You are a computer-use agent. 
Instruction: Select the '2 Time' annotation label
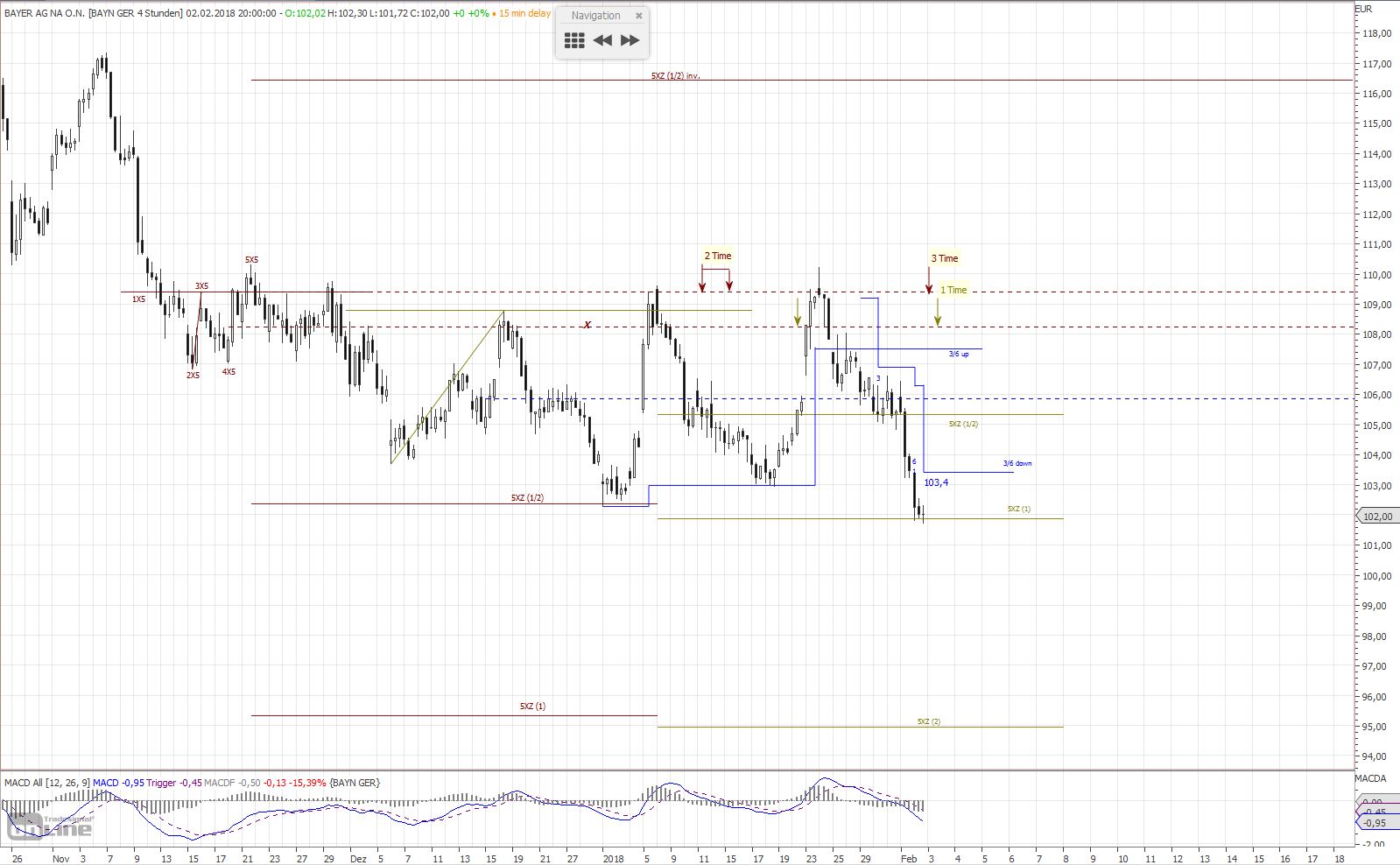718,257
